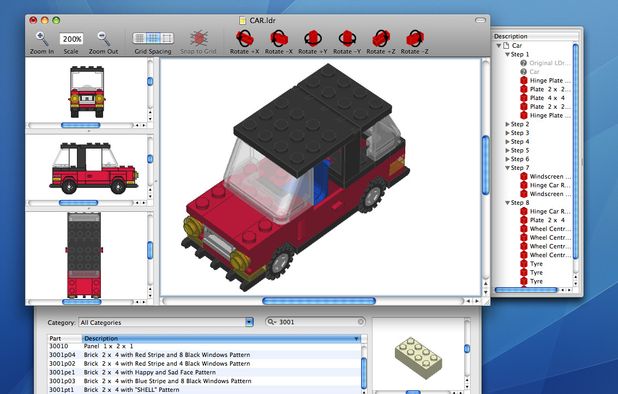
Task: Collapse the Car model in the tree
Action: [499, 45]
